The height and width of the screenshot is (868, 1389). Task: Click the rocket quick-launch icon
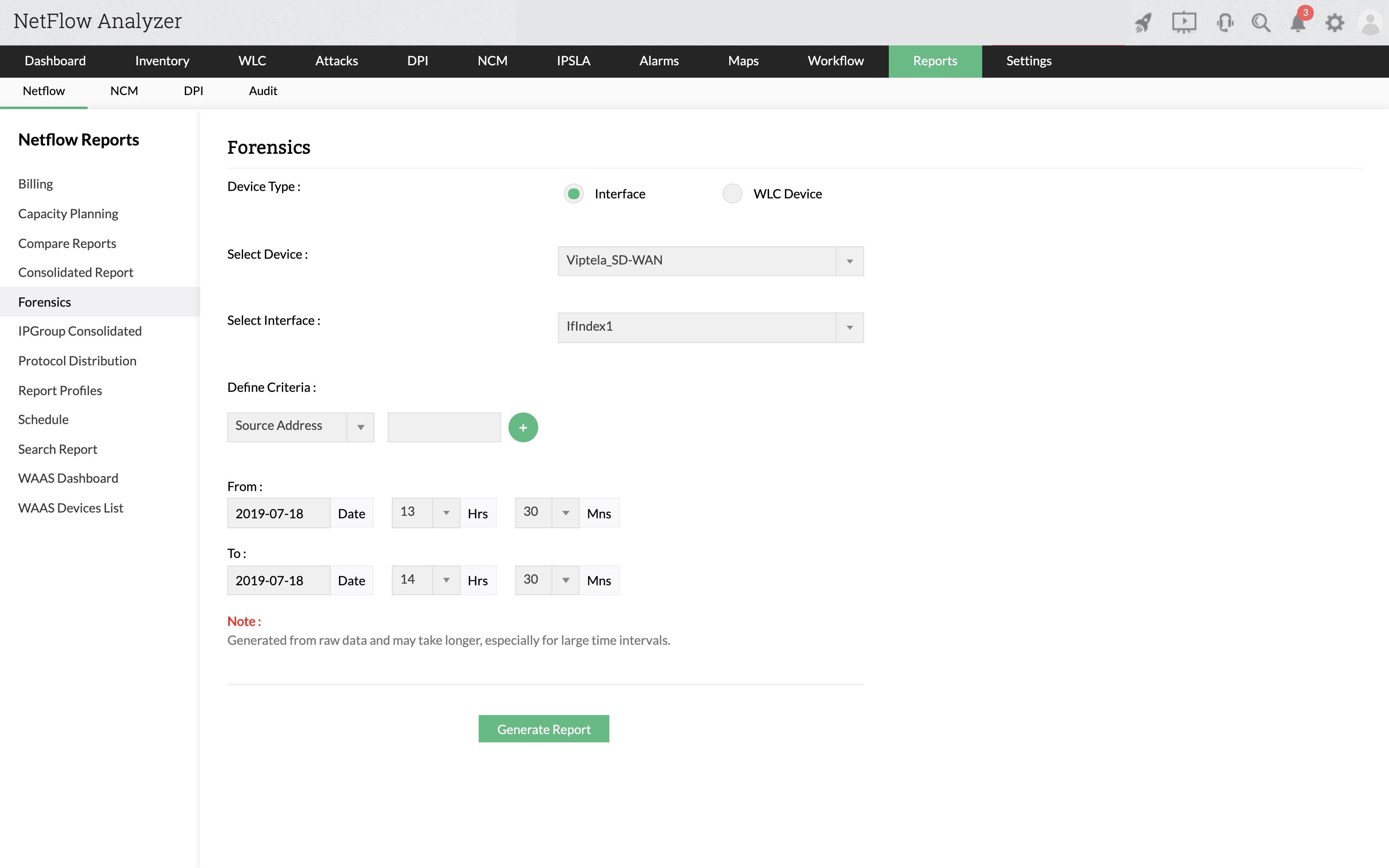coord(1143,23)
